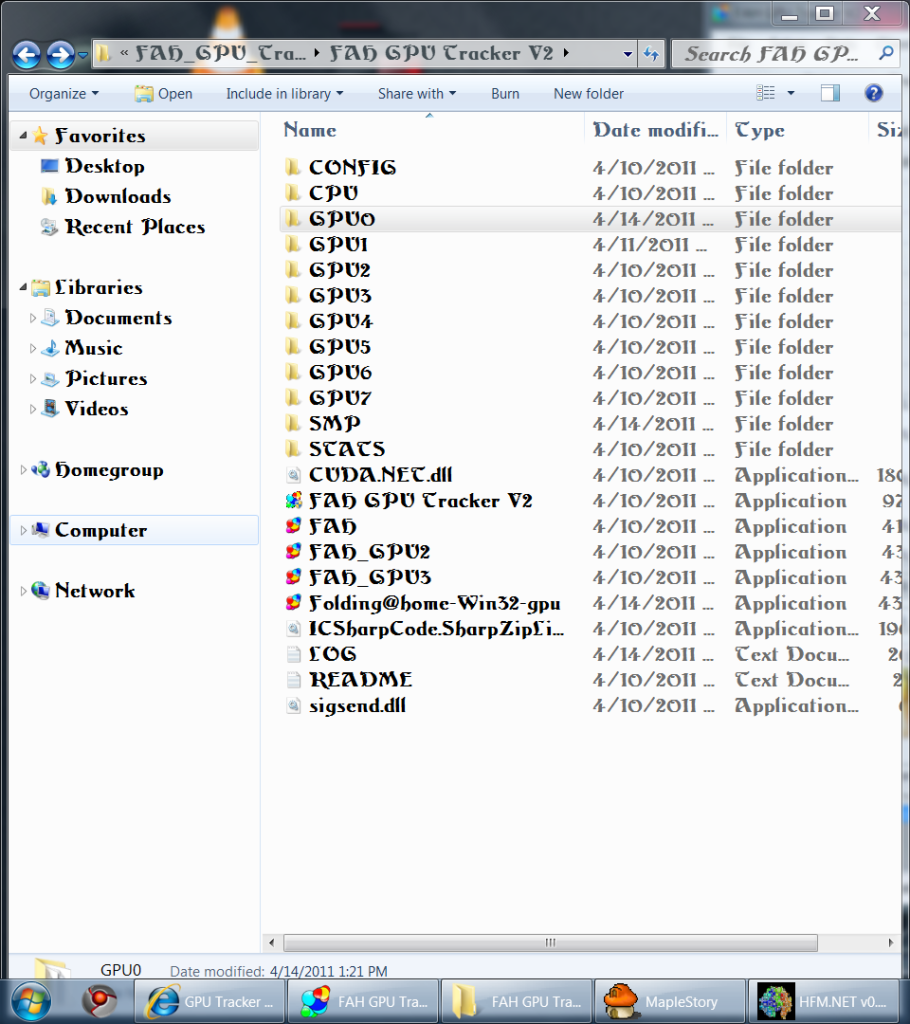Select Desktop in Favorites
910x1024 pixels.
(92, 167)
